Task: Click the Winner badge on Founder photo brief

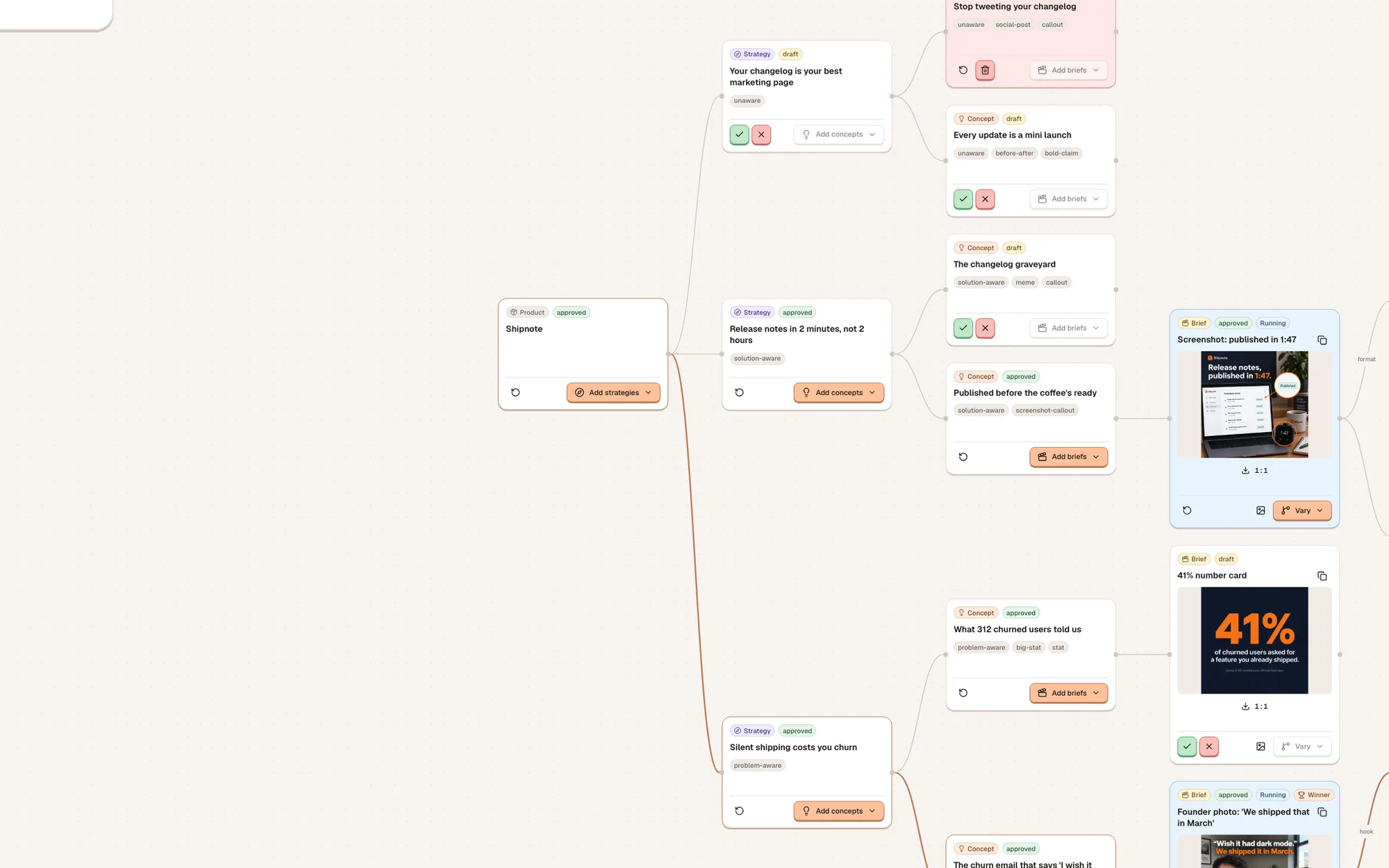Action: (x=1313, y=795)
